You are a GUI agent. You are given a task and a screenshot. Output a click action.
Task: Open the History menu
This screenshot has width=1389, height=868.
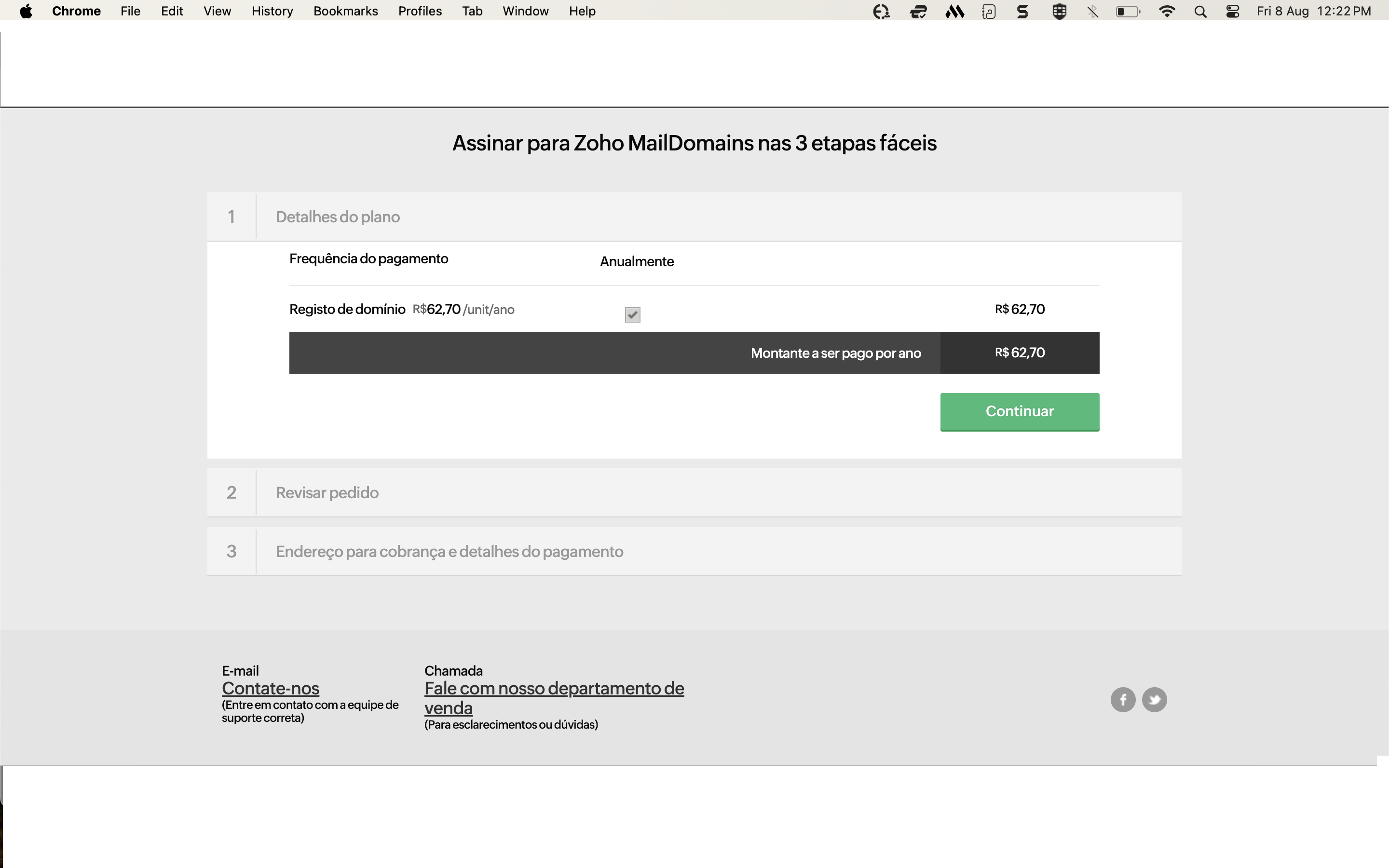272,12
